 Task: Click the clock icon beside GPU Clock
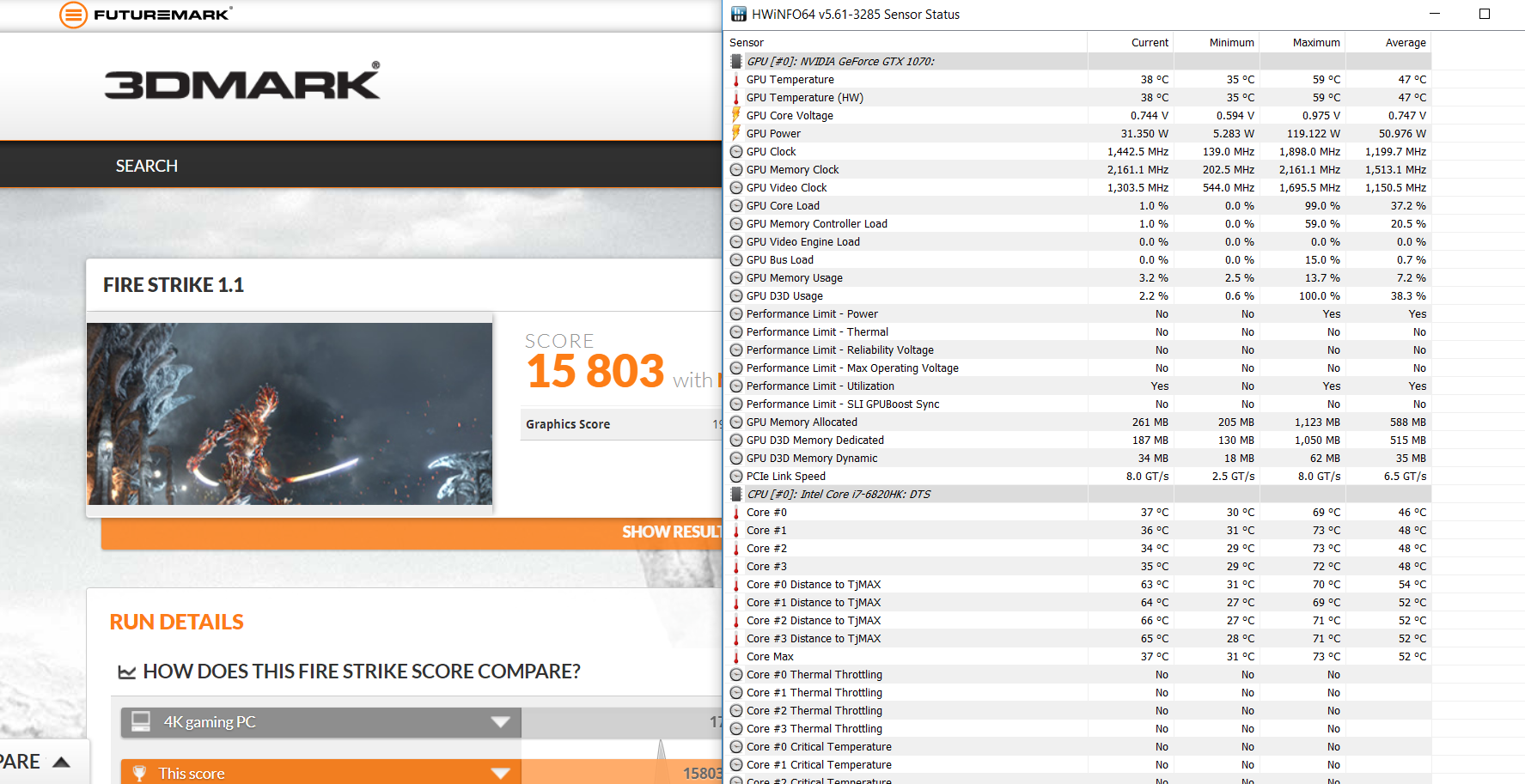click(736, 151)
